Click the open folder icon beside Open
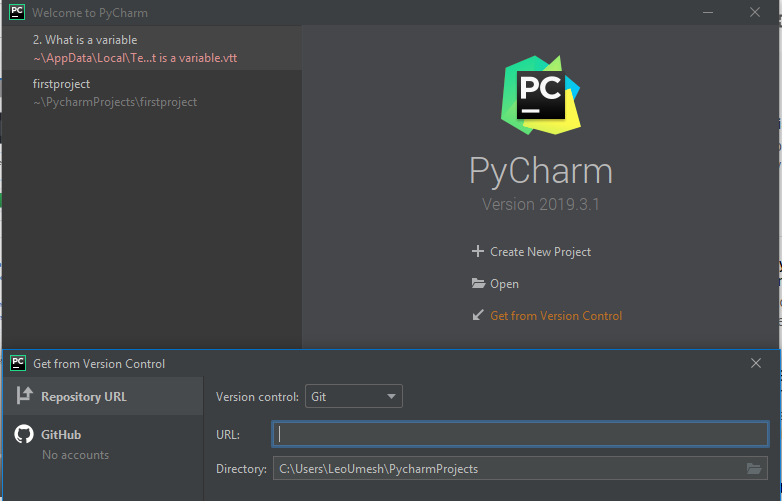Screen dimensions: 782x501 [478, 283]
